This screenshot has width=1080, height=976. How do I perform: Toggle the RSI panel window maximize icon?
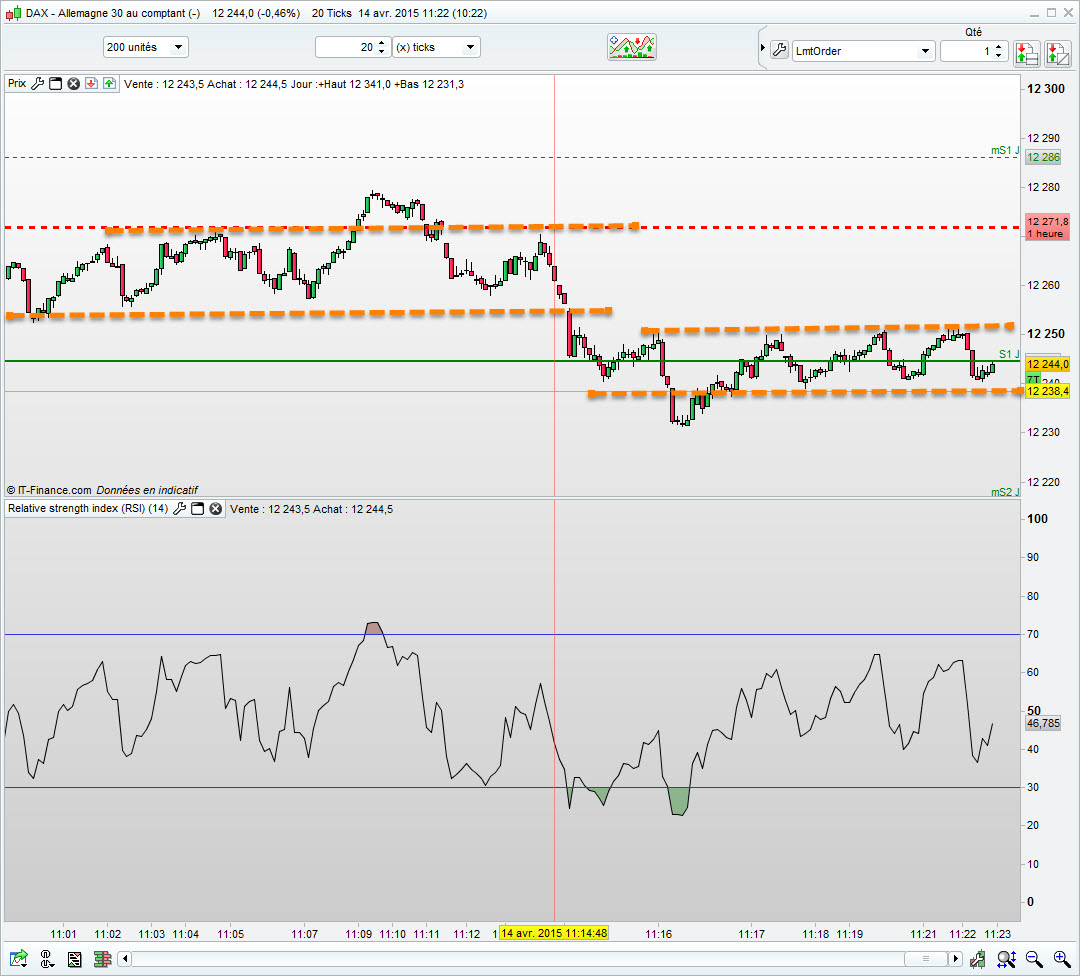point(198,509)
